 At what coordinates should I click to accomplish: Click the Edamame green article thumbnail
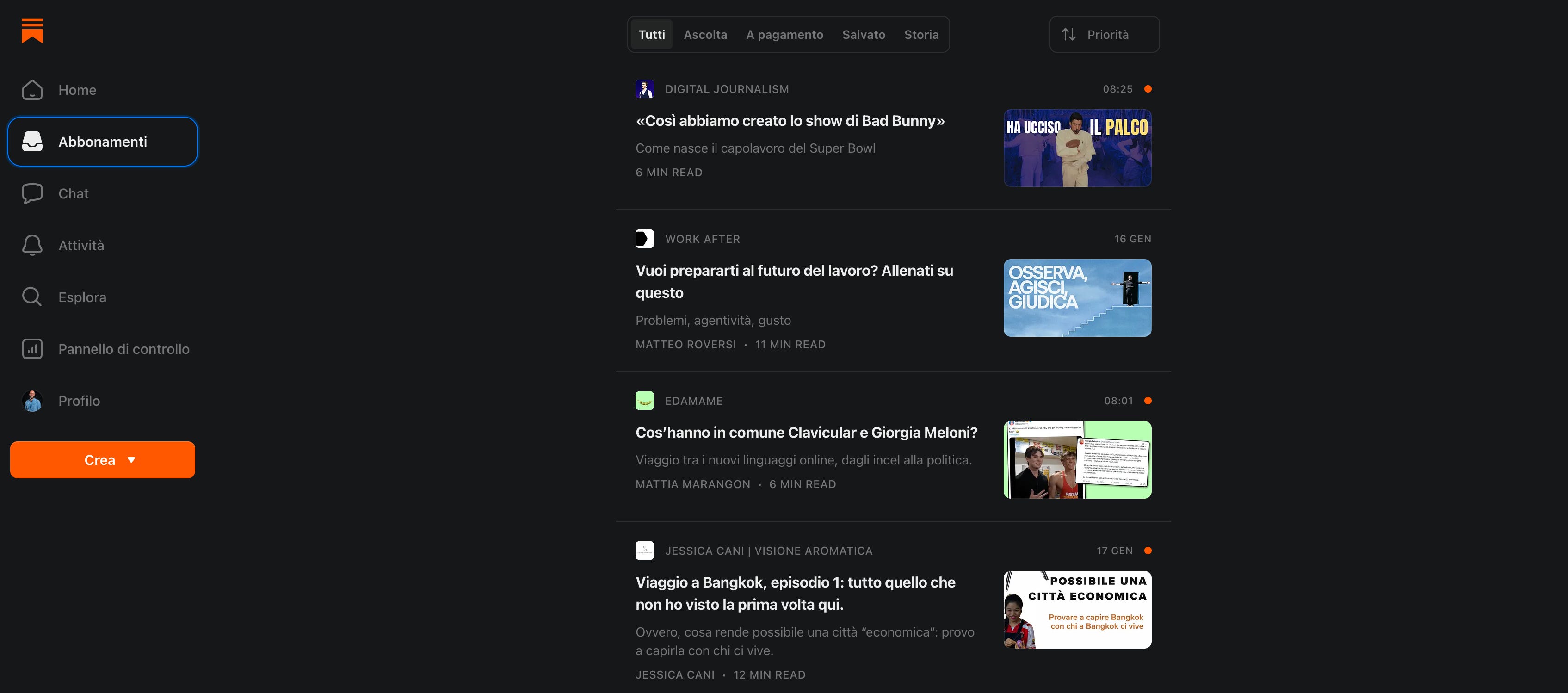click(1077, 460)
